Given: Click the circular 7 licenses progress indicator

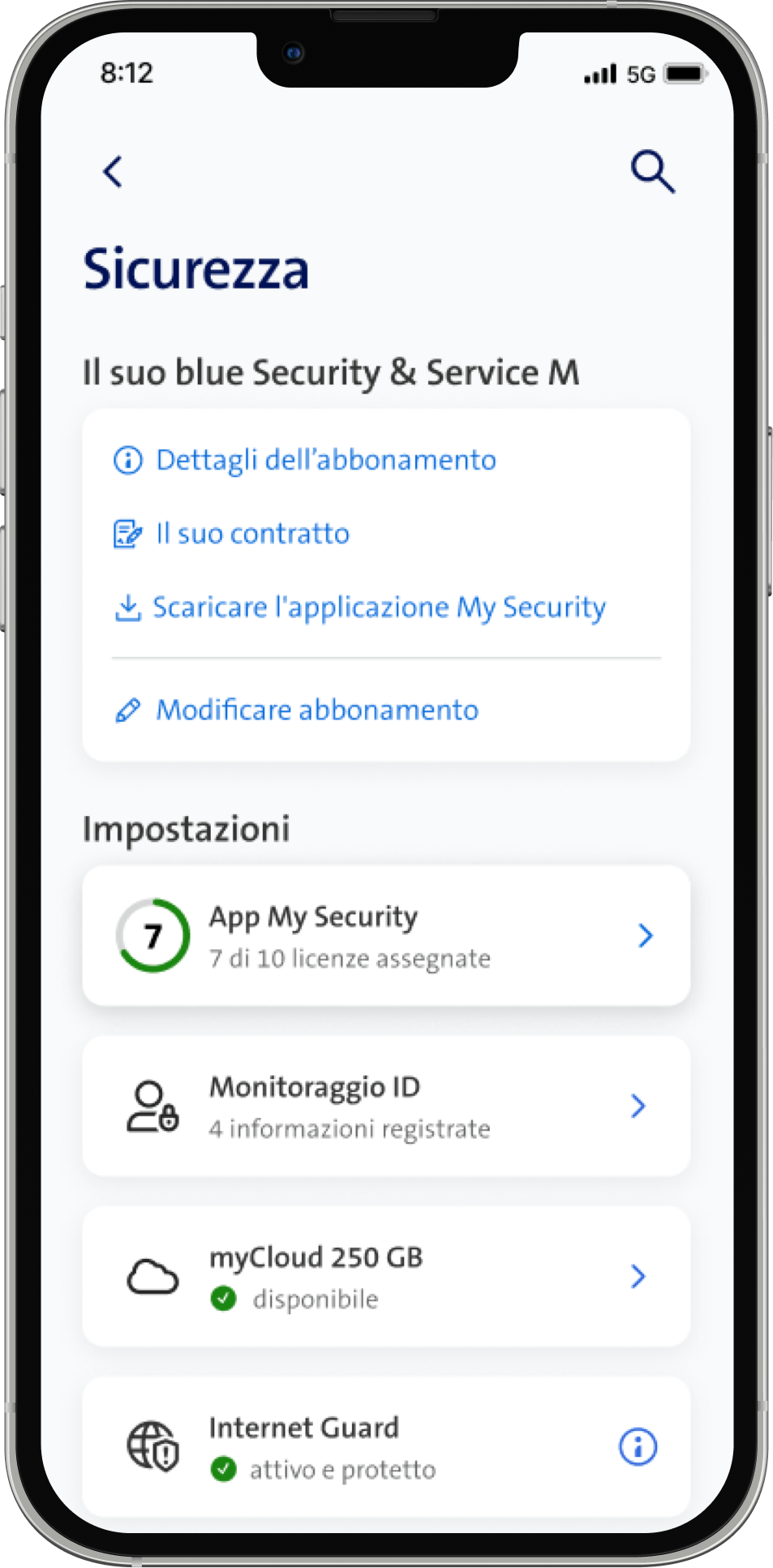Looking at the screenshot, I should point(152,935).
